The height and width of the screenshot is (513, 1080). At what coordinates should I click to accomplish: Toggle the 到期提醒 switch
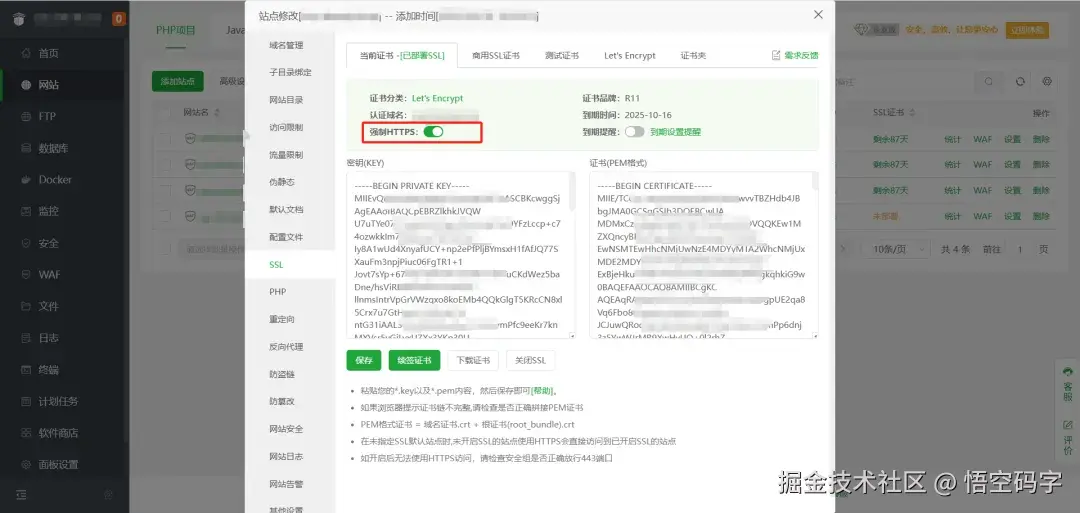pyautogui.click(x=634, y=132)
